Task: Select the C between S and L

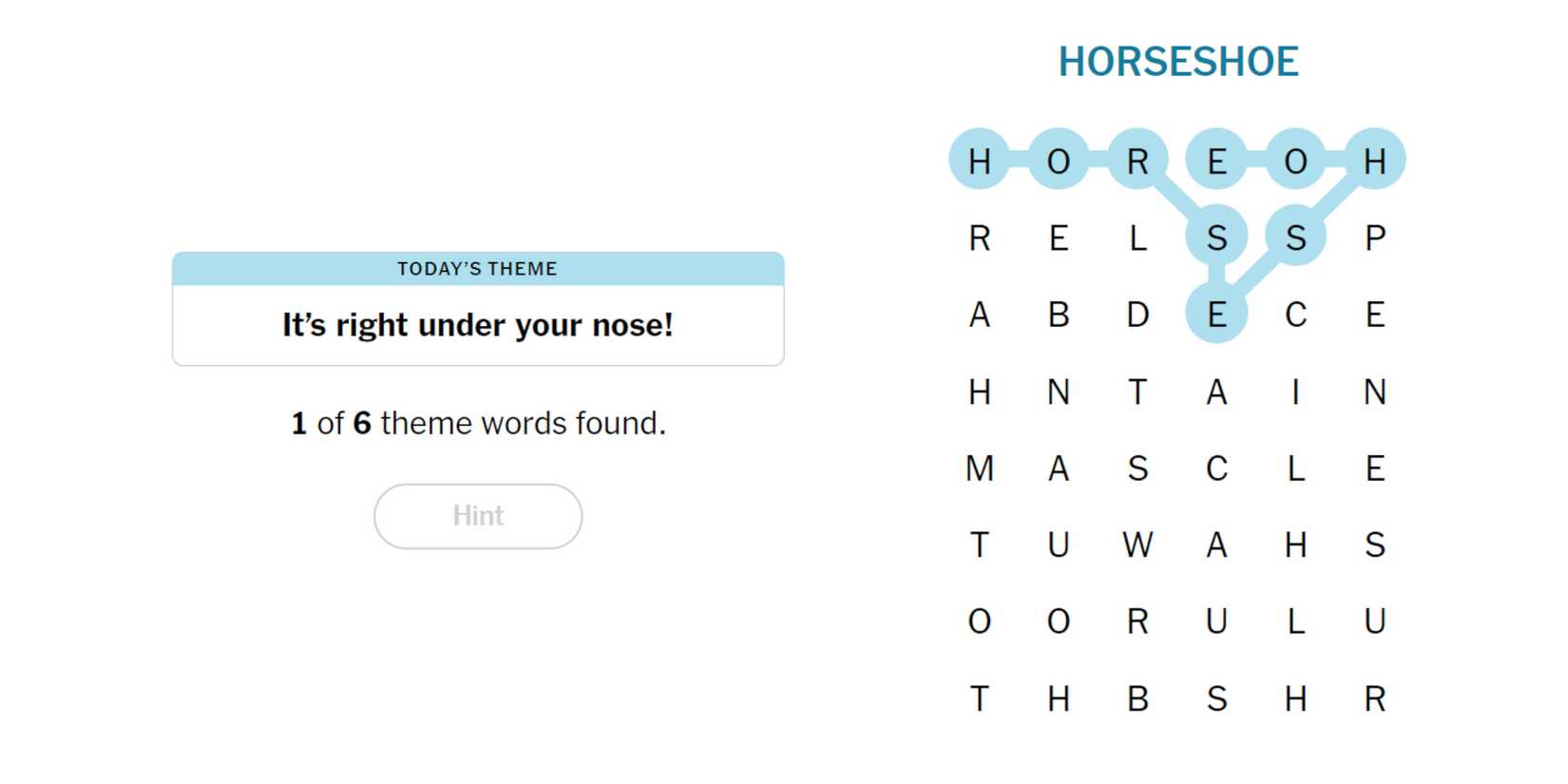Action: [1216, 468]
